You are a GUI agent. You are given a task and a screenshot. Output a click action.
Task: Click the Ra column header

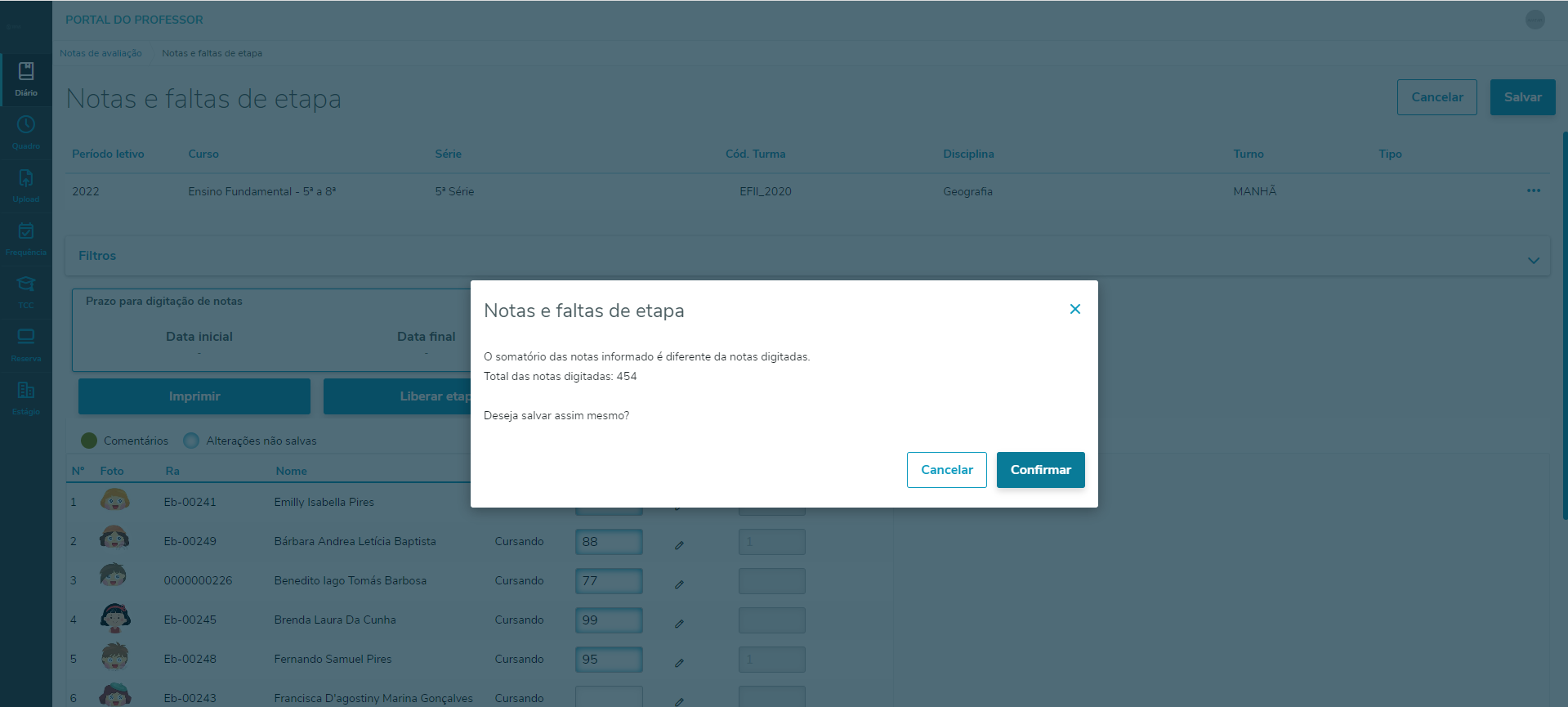pos(172,471)
